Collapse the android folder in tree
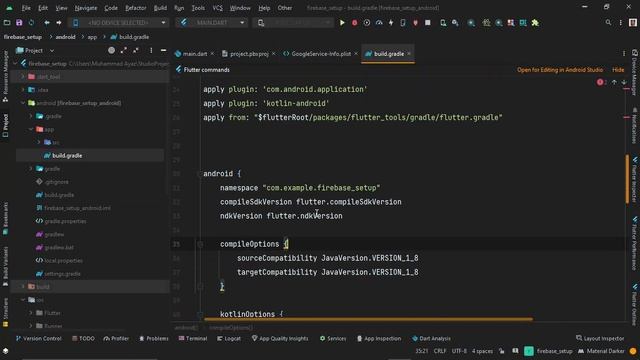The height and width of the screenshot is (360, 640). [23, 103]
